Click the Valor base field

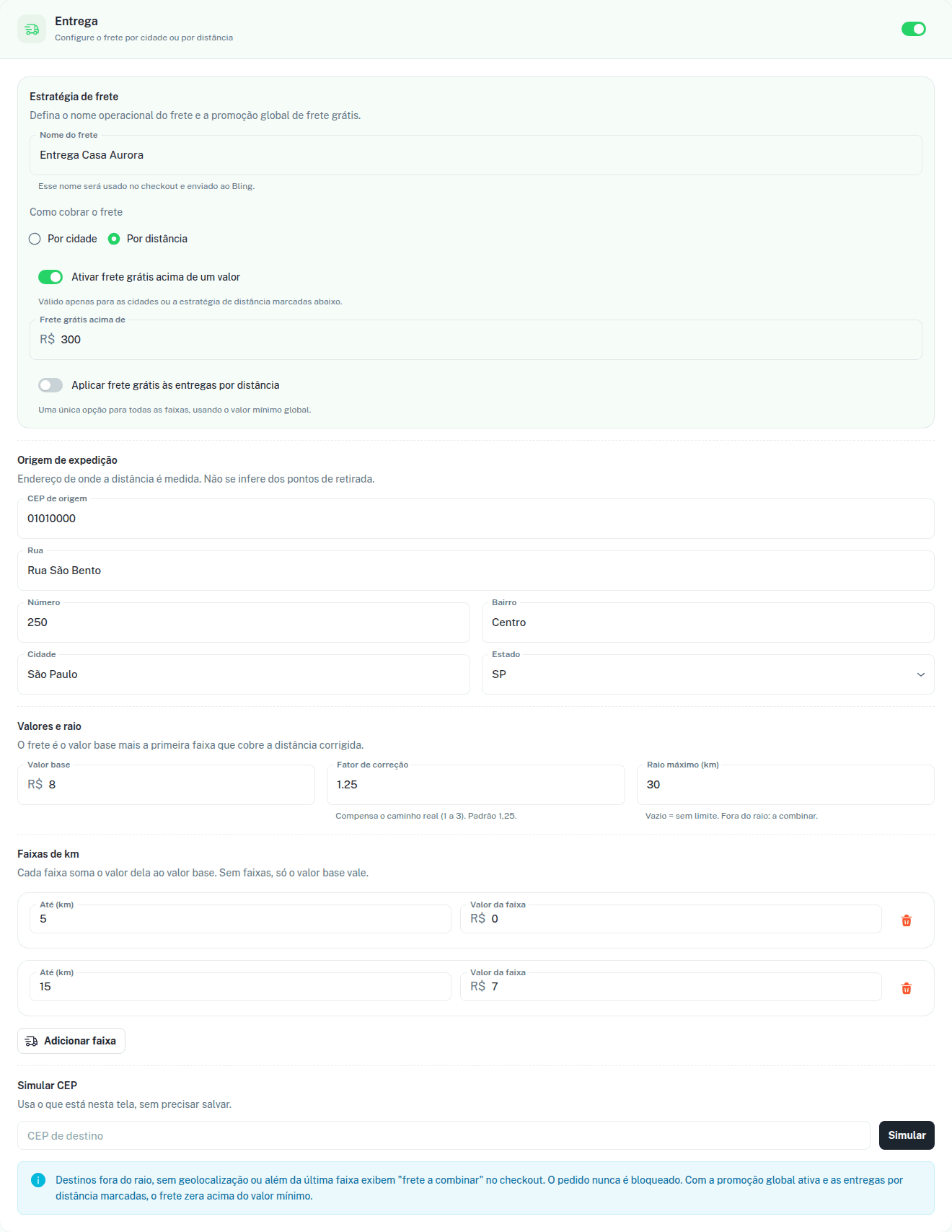coord(166,785)
